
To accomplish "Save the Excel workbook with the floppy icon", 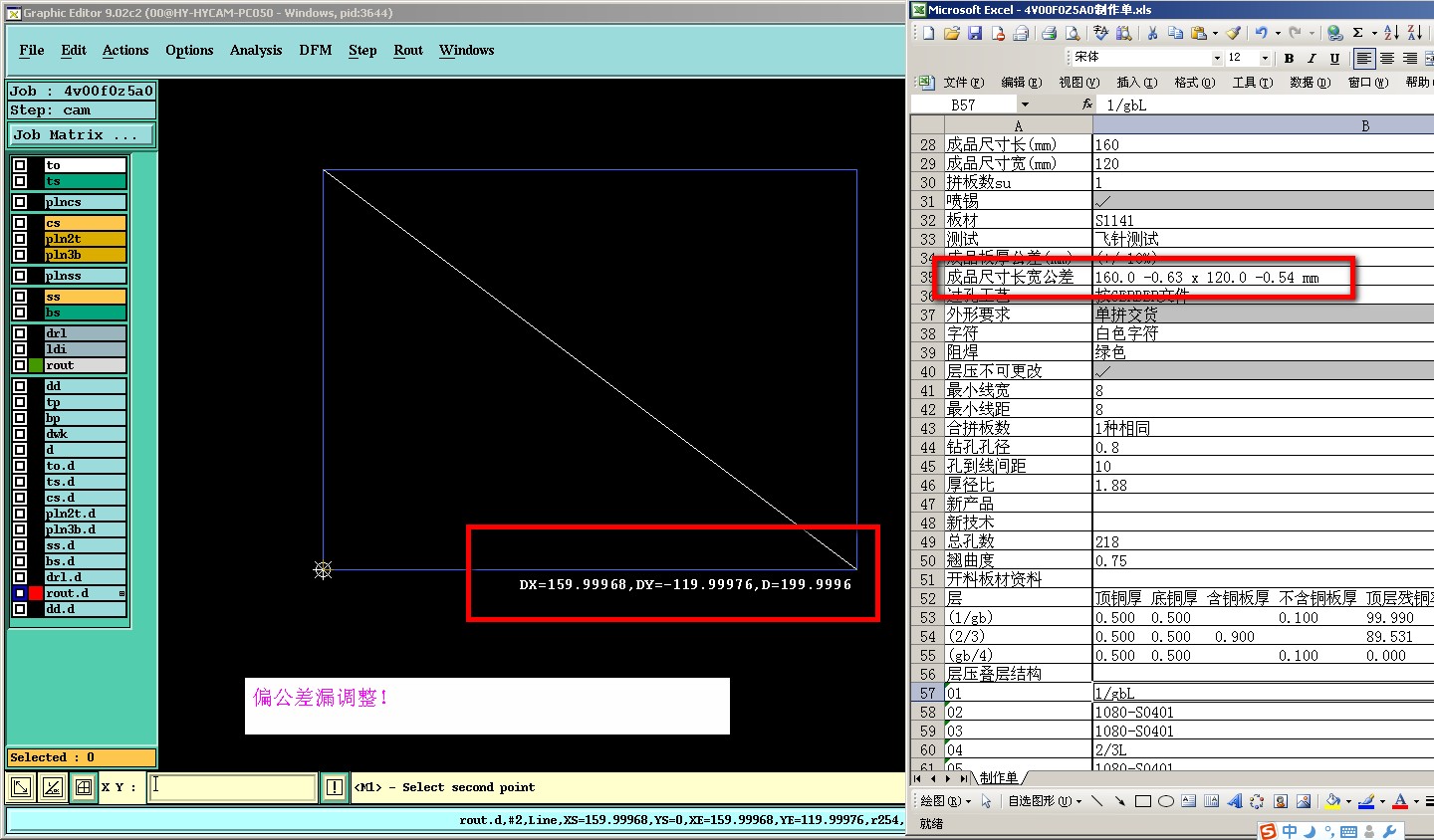I will (x=975, y=33).
